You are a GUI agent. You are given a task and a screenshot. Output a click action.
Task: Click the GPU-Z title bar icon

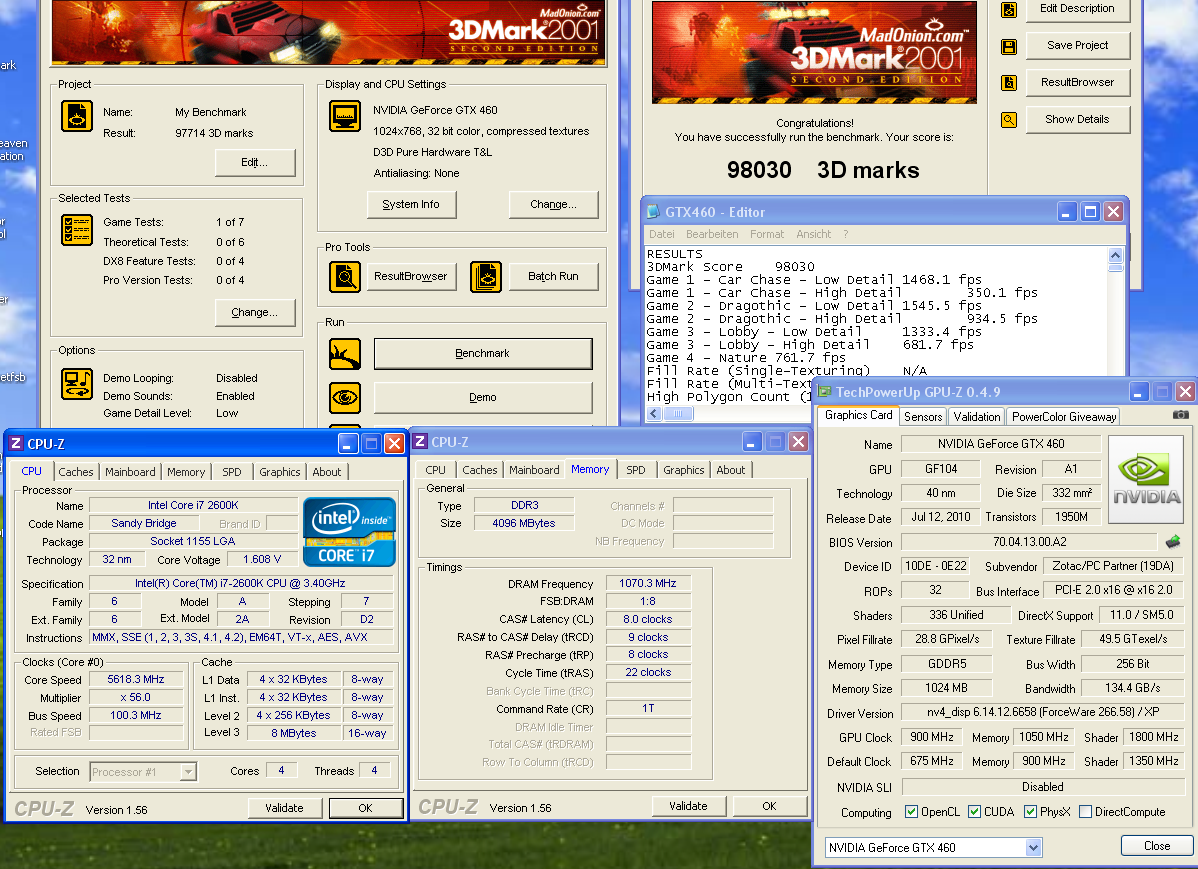(824, 392)
